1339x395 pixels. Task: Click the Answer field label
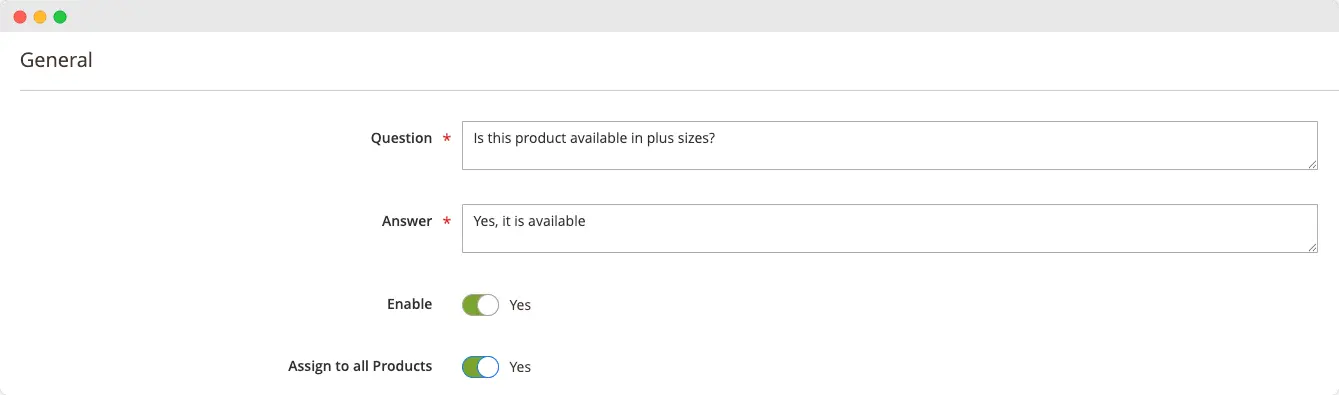click(407, 221)
